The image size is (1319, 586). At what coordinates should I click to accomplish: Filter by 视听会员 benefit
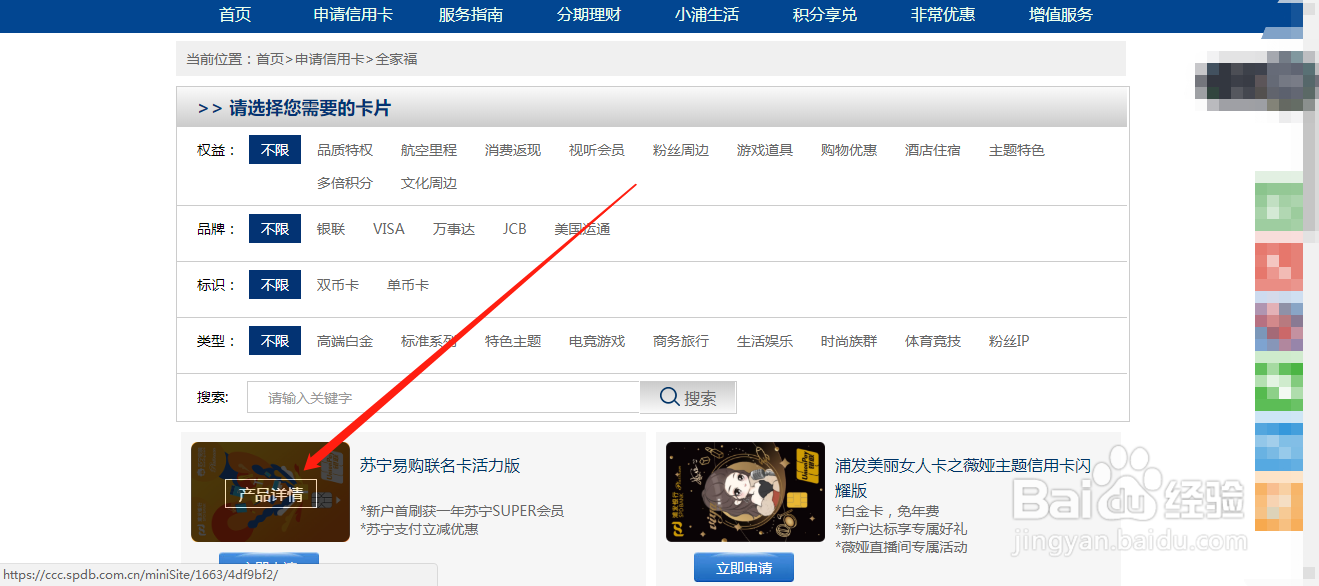[x=597, y=150]
